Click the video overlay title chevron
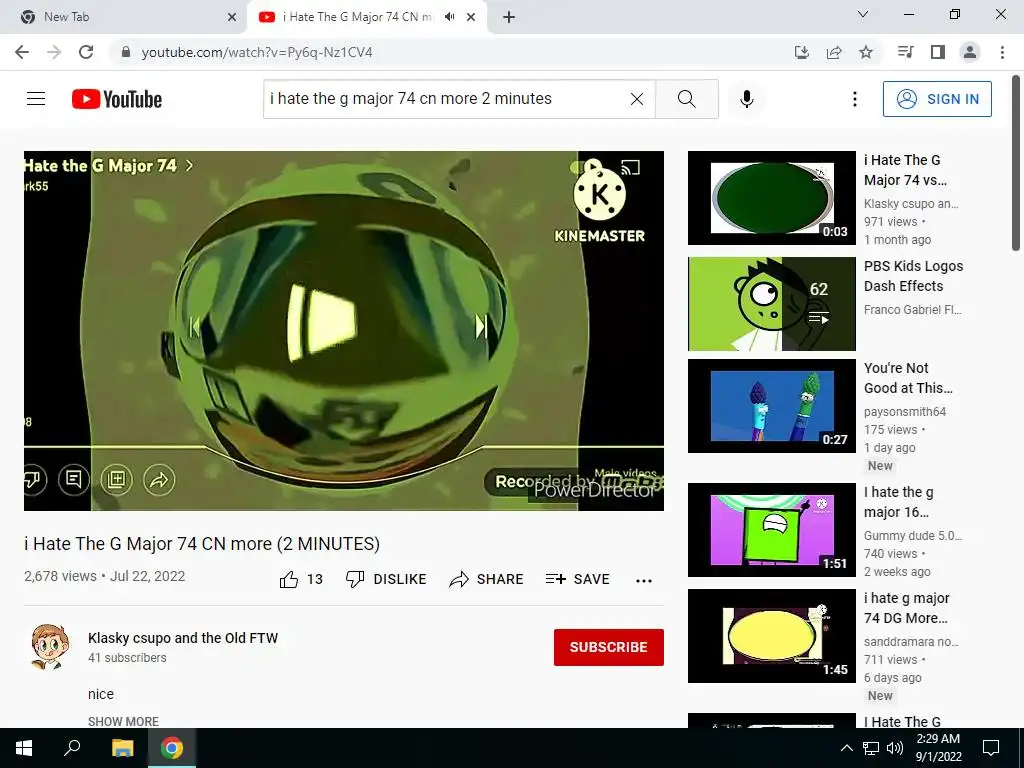 click(189, 166)
